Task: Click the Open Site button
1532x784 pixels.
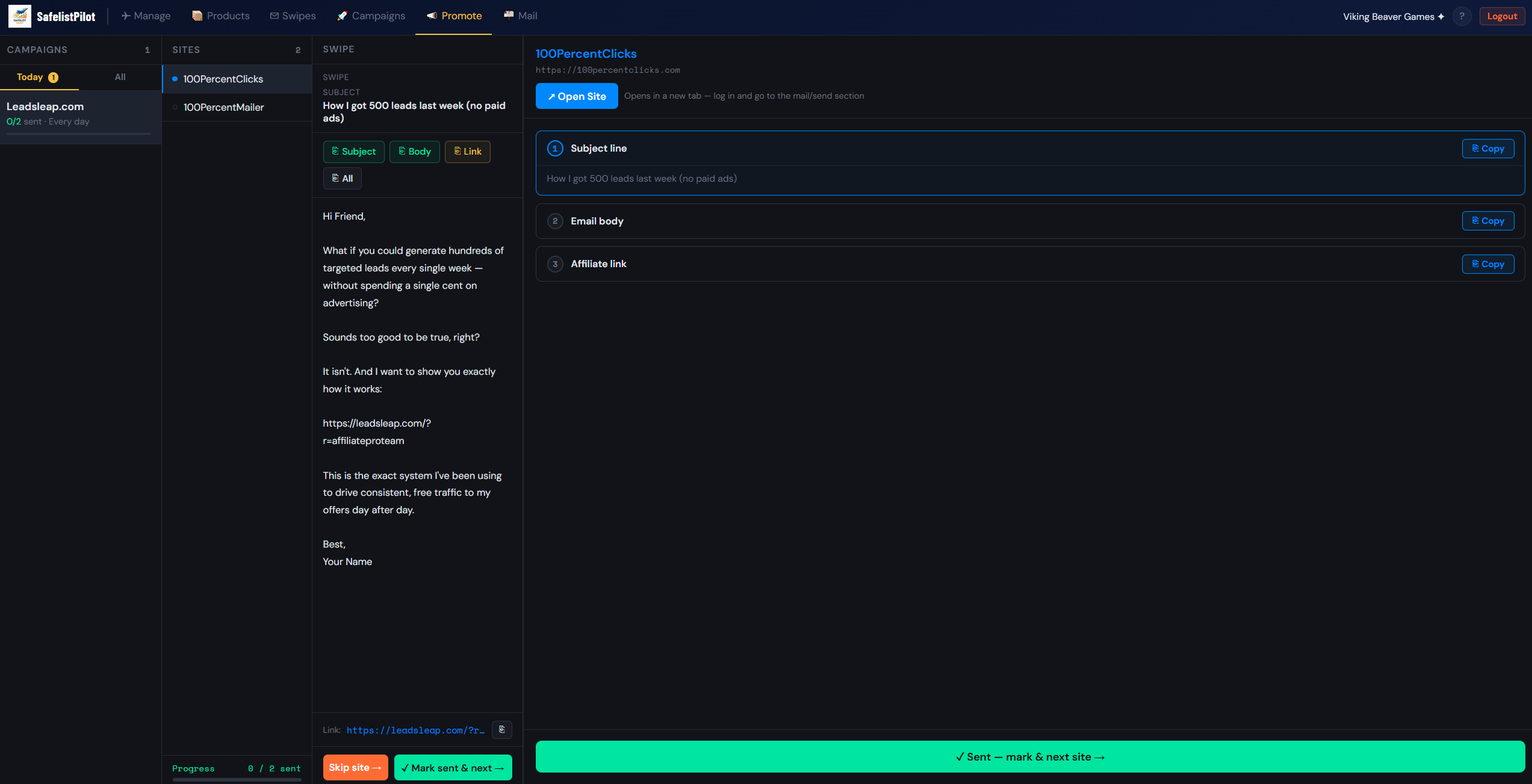Action: pyautogui.click(x=576, y=96)
